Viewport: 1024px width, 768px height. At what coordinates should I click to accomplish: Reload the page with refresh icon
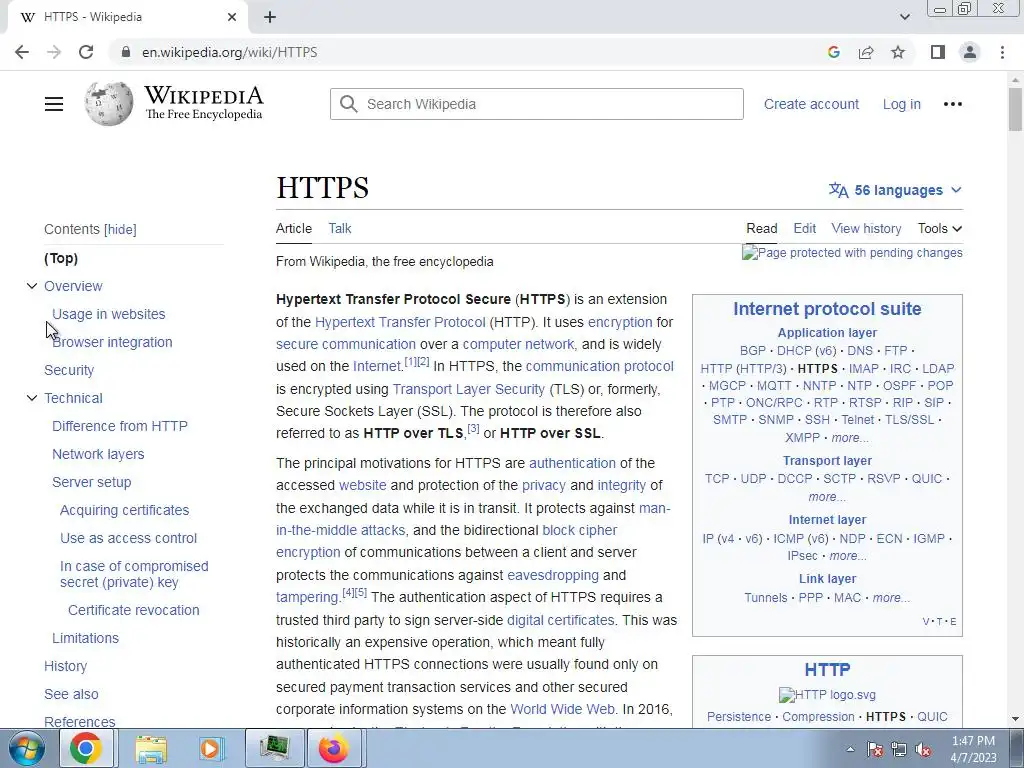pyautogui.click(x=86, y=52)
